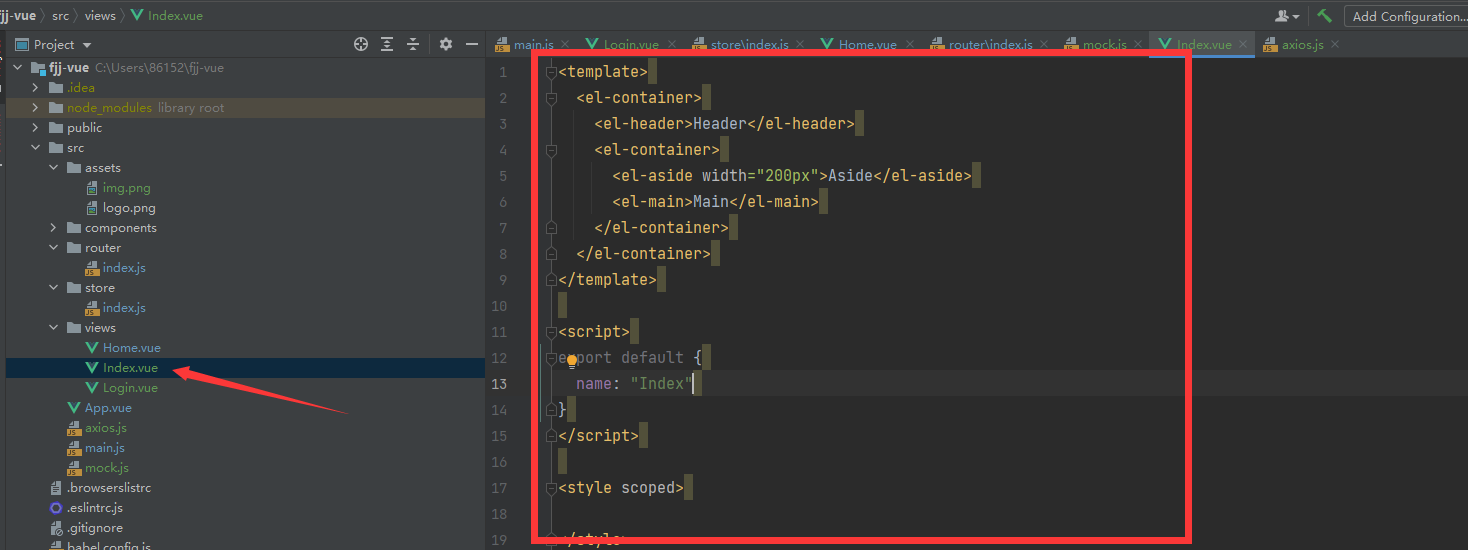The image size is (1468, 550).
Task: Select index.js under the router folder
Action: pos(124,268)
